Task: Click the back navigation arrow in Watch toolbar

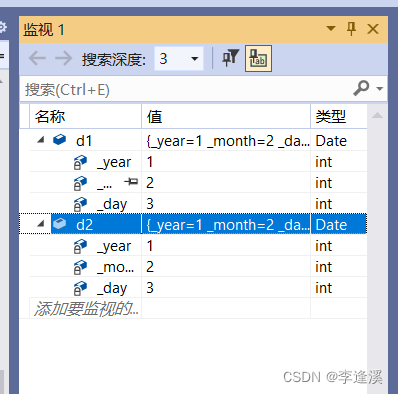Action: pos(37,59)
